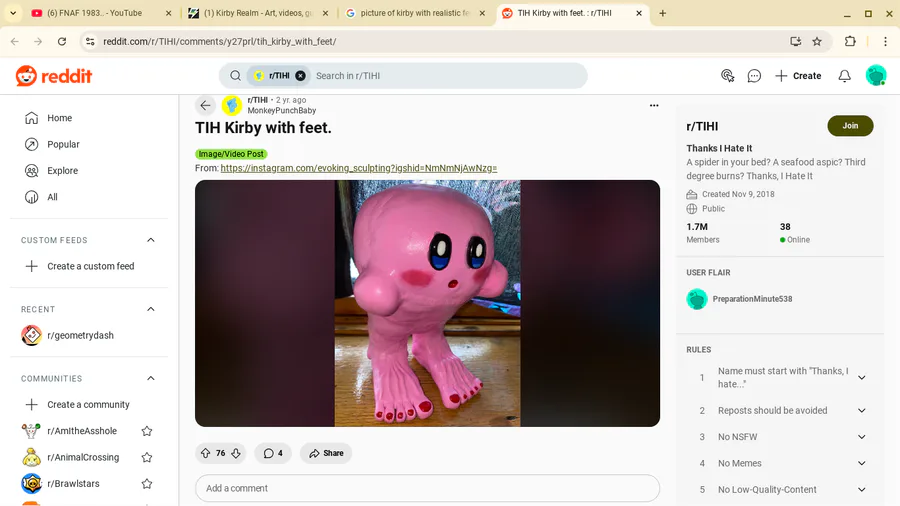Click the Create post button

(798, 76)
